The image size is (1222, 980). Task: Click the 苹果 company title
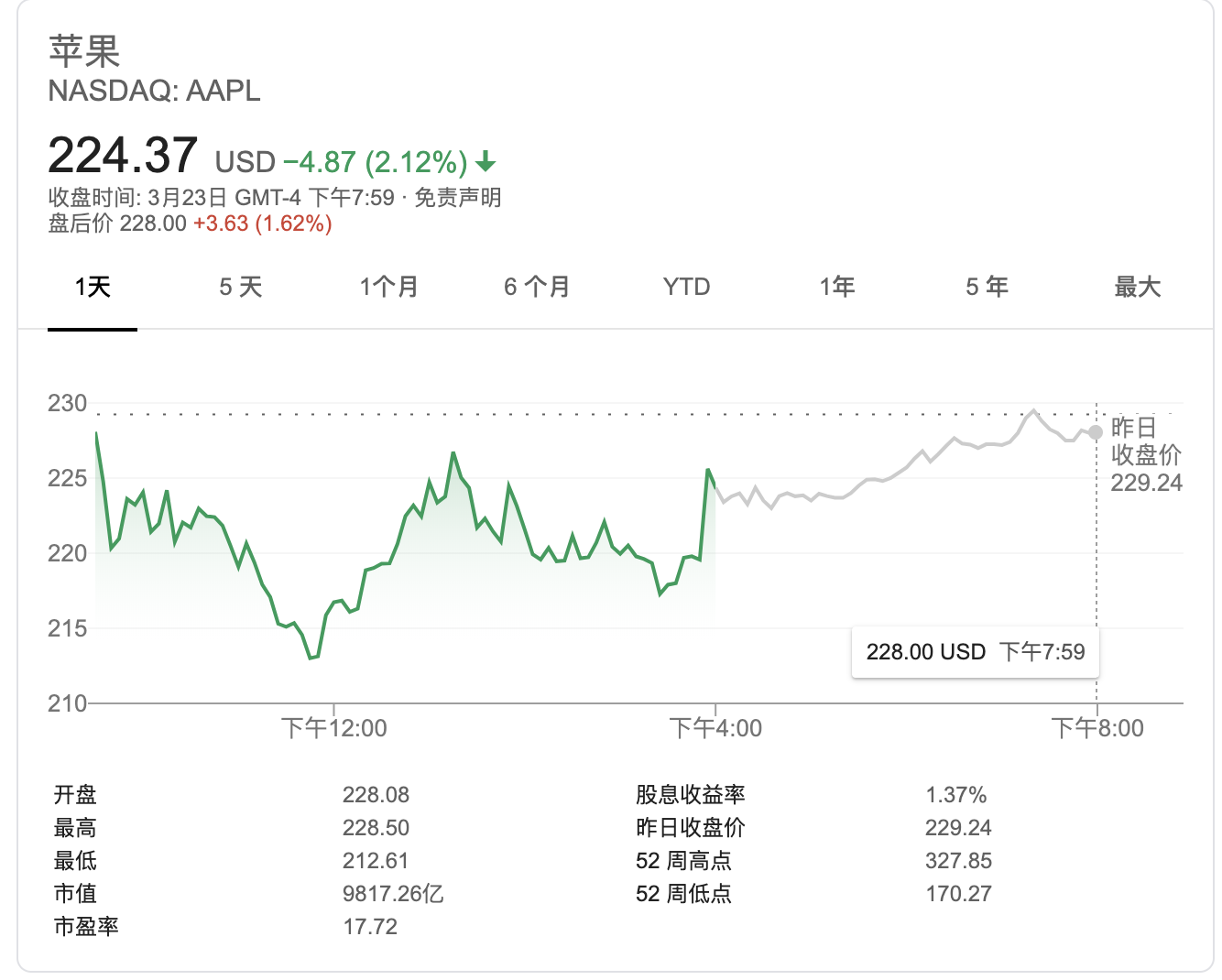[x=84, y=51]
